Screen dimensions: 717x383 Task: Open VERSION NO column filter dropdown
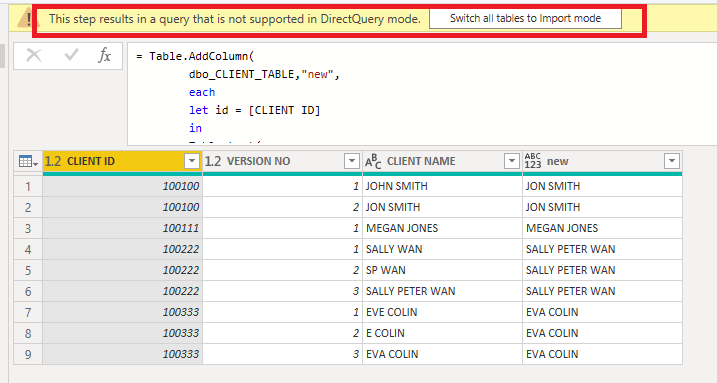352,161
